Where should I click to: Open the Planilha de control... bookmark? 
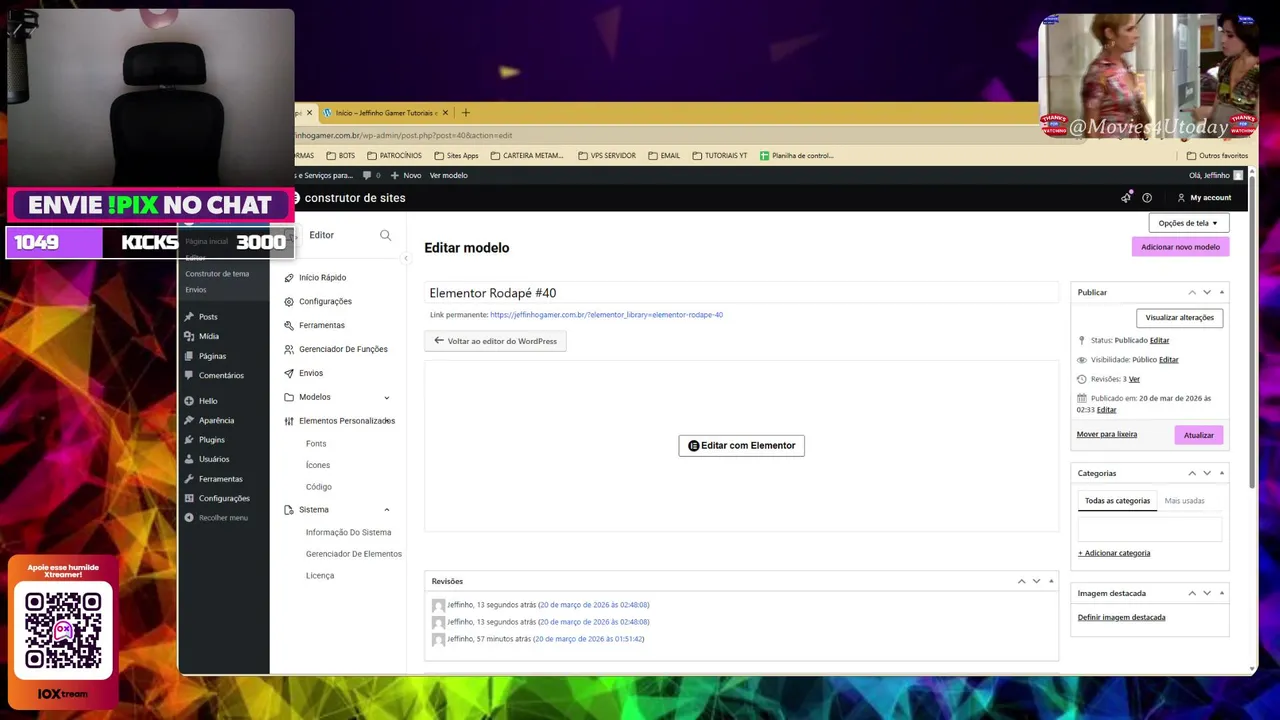coord(796,156)
